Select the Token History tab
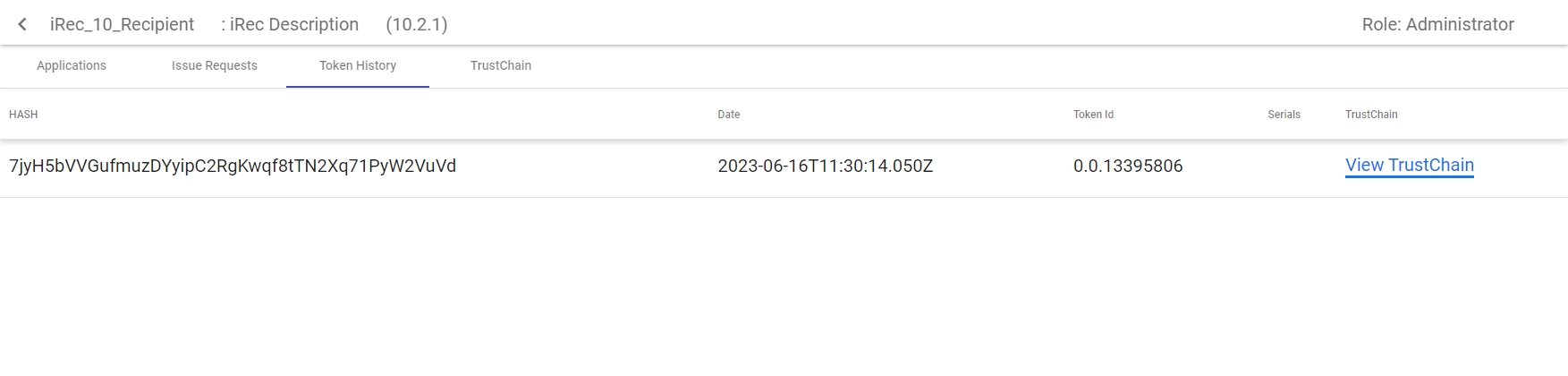 click(x=358, y=65)
